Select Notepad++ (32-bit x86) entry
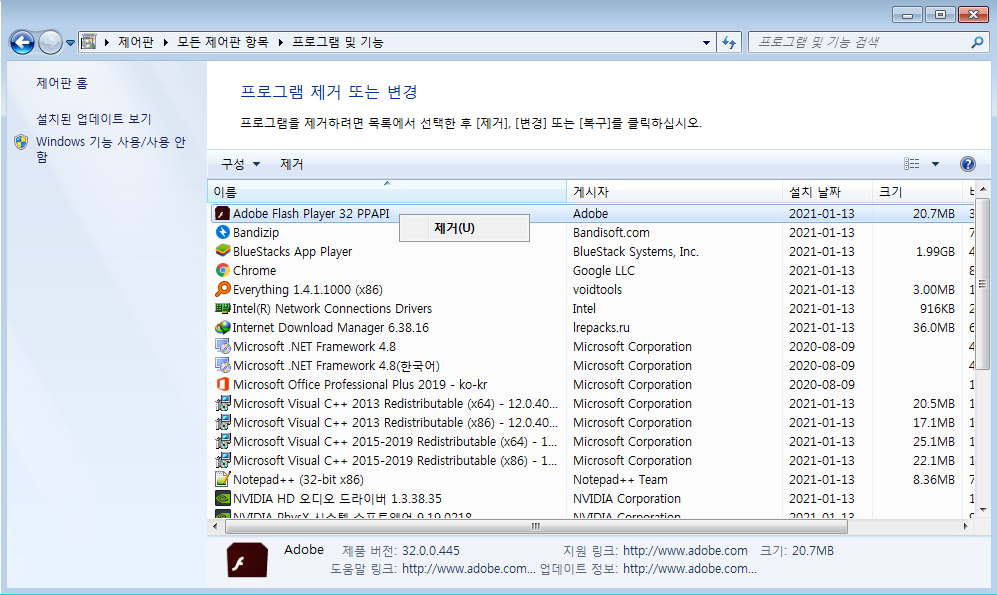Image resolution: width=997 pixels, height=595 pixels. (x=298, y=480)
